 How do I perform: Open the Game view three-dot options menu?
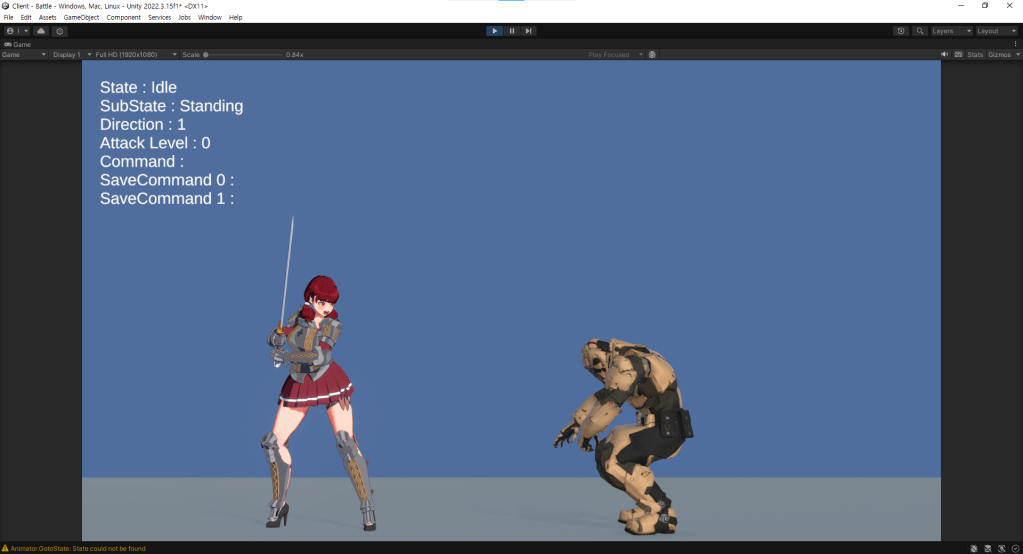pyautogui.click(x=1016, y=44)
